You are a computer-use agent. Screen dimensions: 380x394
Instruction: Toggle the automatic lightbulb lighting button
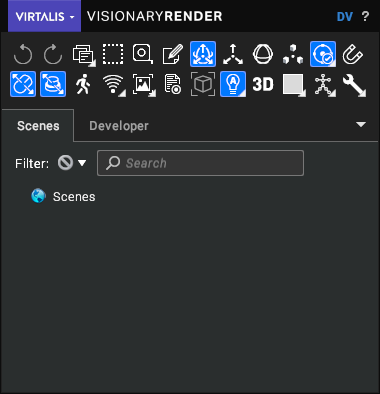click(233, 84)
